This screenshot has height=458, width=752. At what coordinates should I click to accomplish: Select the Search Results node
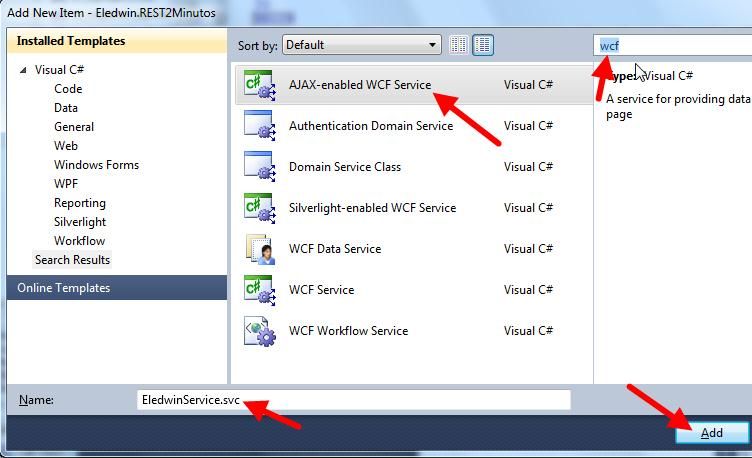point(72,260)
